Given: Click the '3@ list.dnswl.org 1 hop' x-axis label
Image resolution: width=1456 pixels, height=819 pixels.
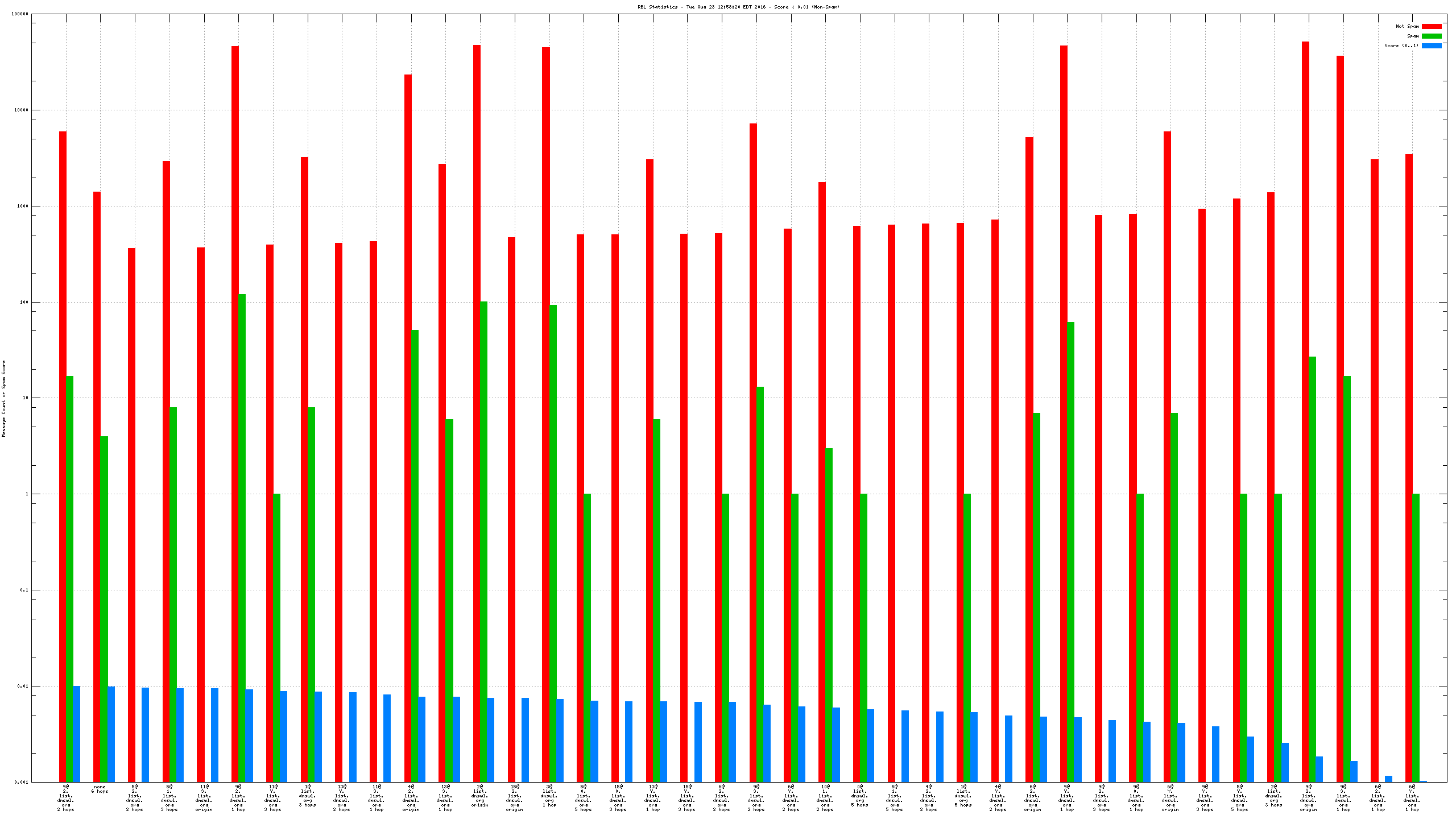Looking at the screenshot, I should point(549,795).
